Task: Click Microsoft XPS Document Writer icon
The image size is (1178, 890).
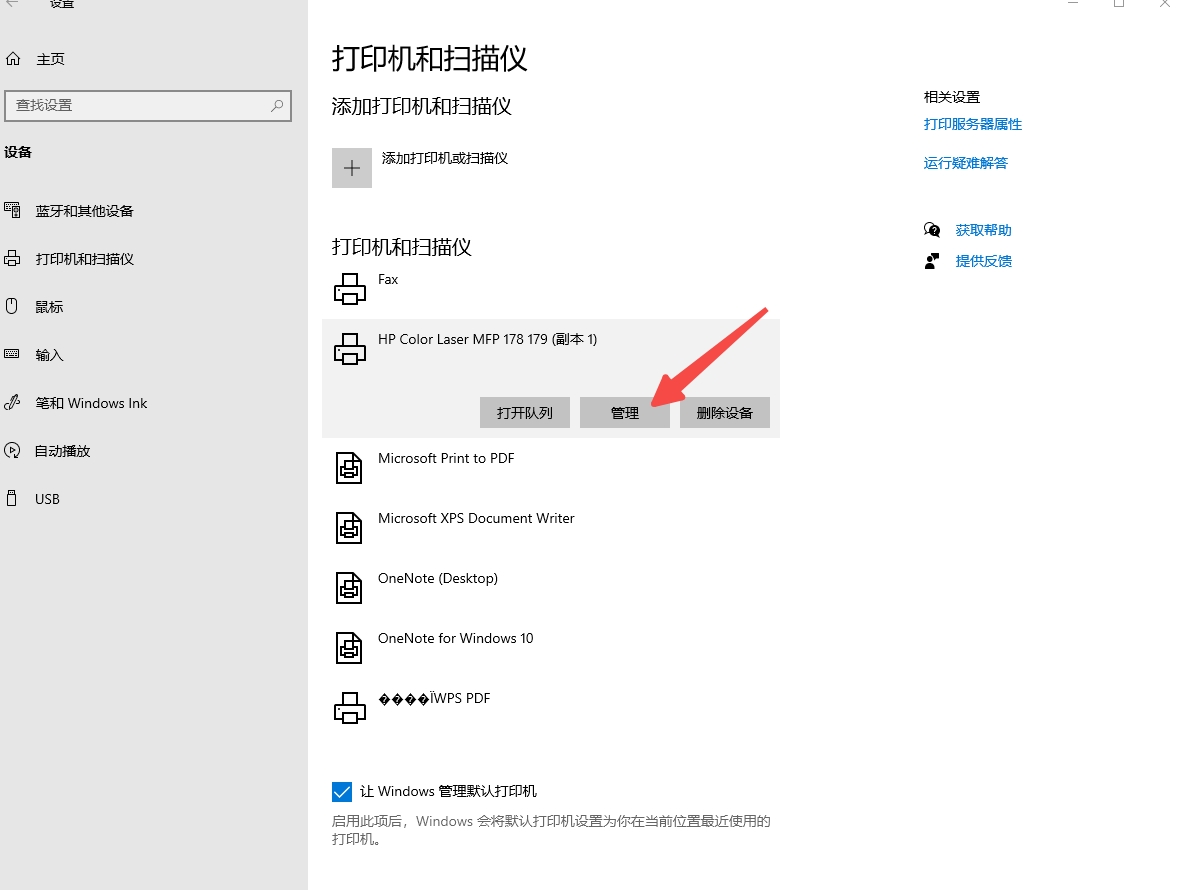Action: pyautogui.click(x=349, y=528)
